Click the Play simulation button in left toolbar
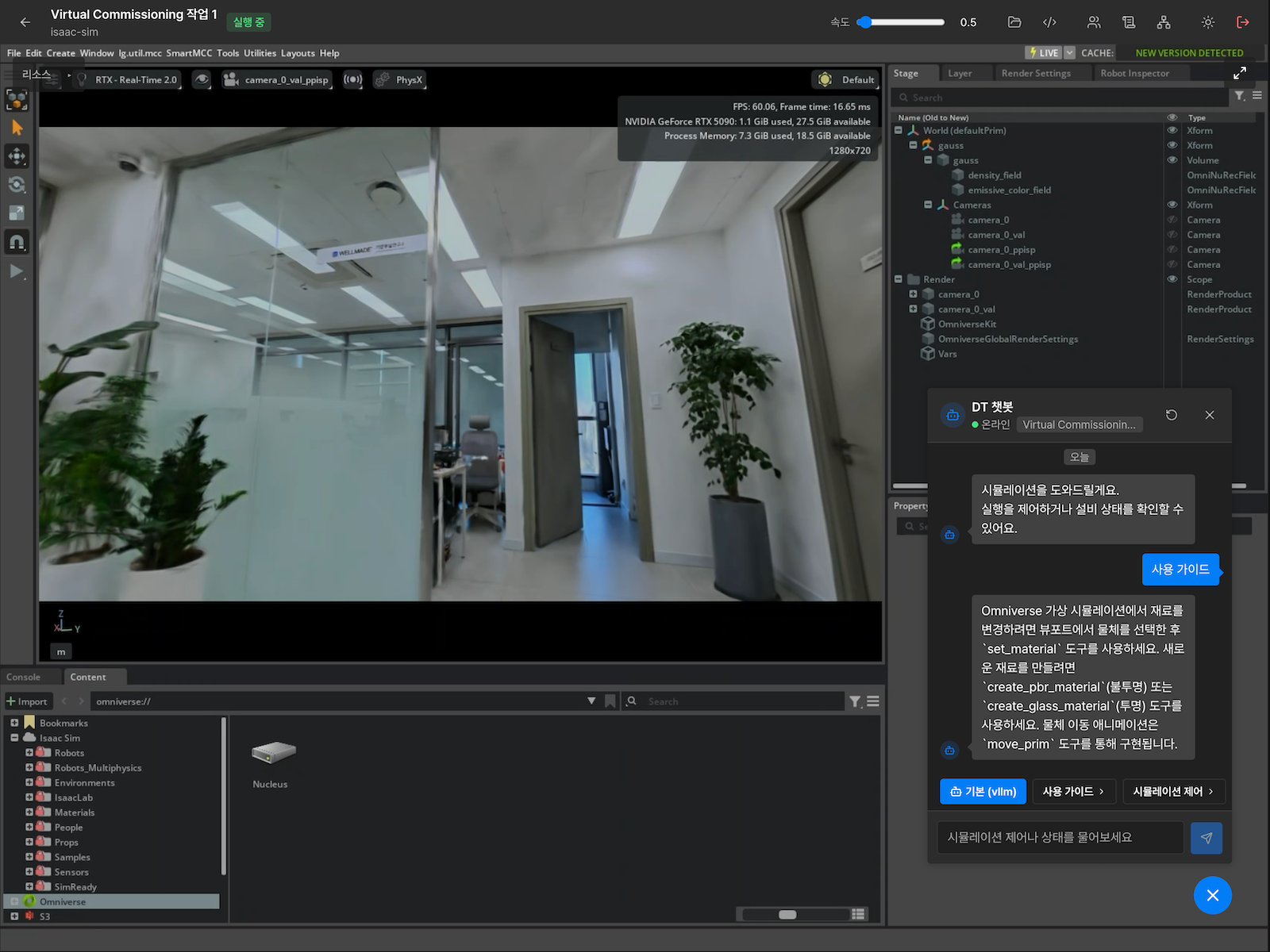The height and width of the screenshot is (952, 1270). tap(17, 271)
